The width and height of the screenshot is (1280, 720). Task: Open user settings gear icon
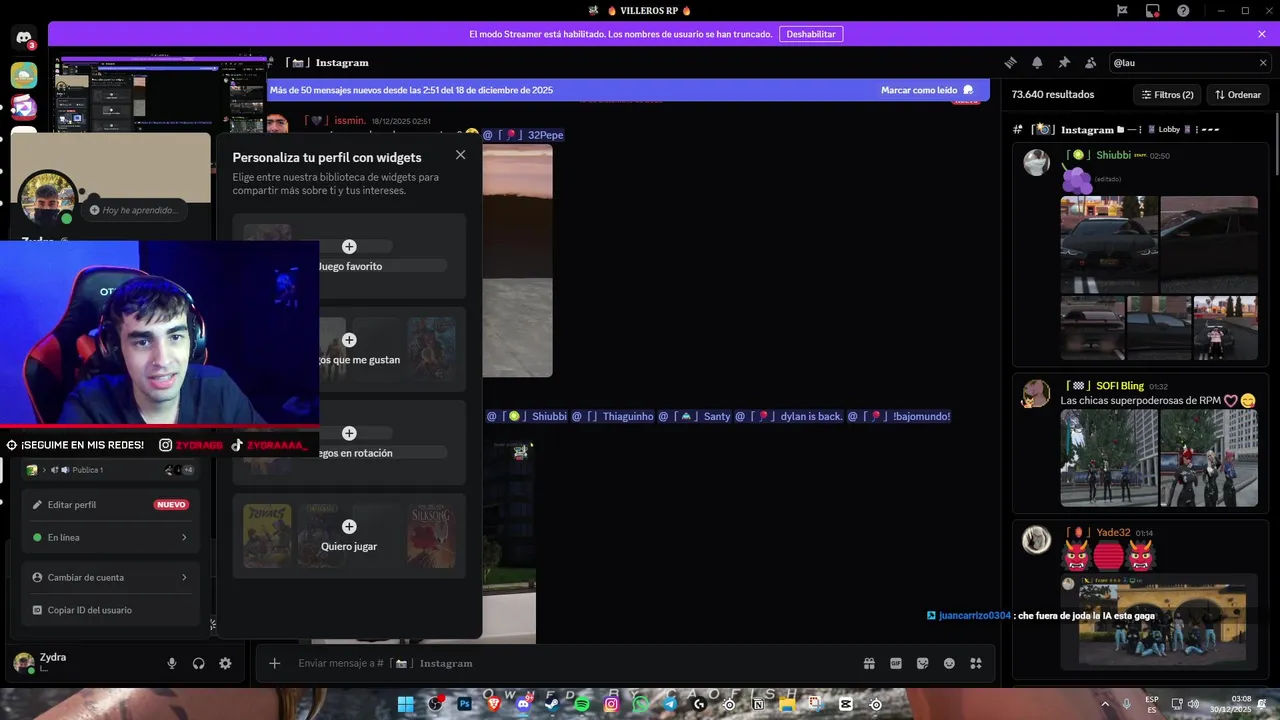click(x=225, y=663)
